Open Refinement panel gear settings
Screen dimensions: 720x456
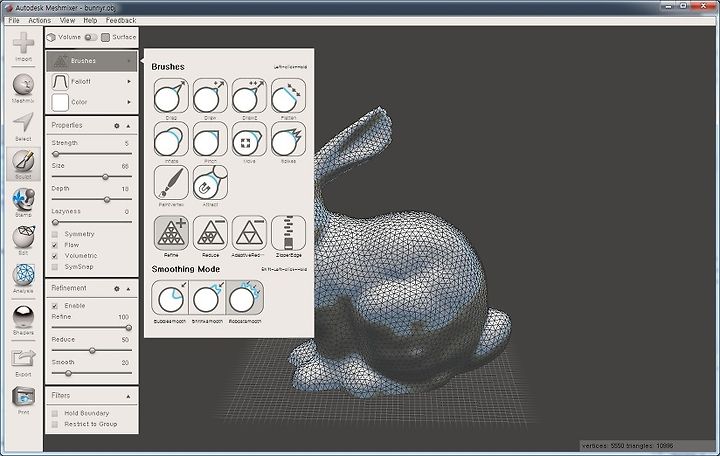(117, 289)
